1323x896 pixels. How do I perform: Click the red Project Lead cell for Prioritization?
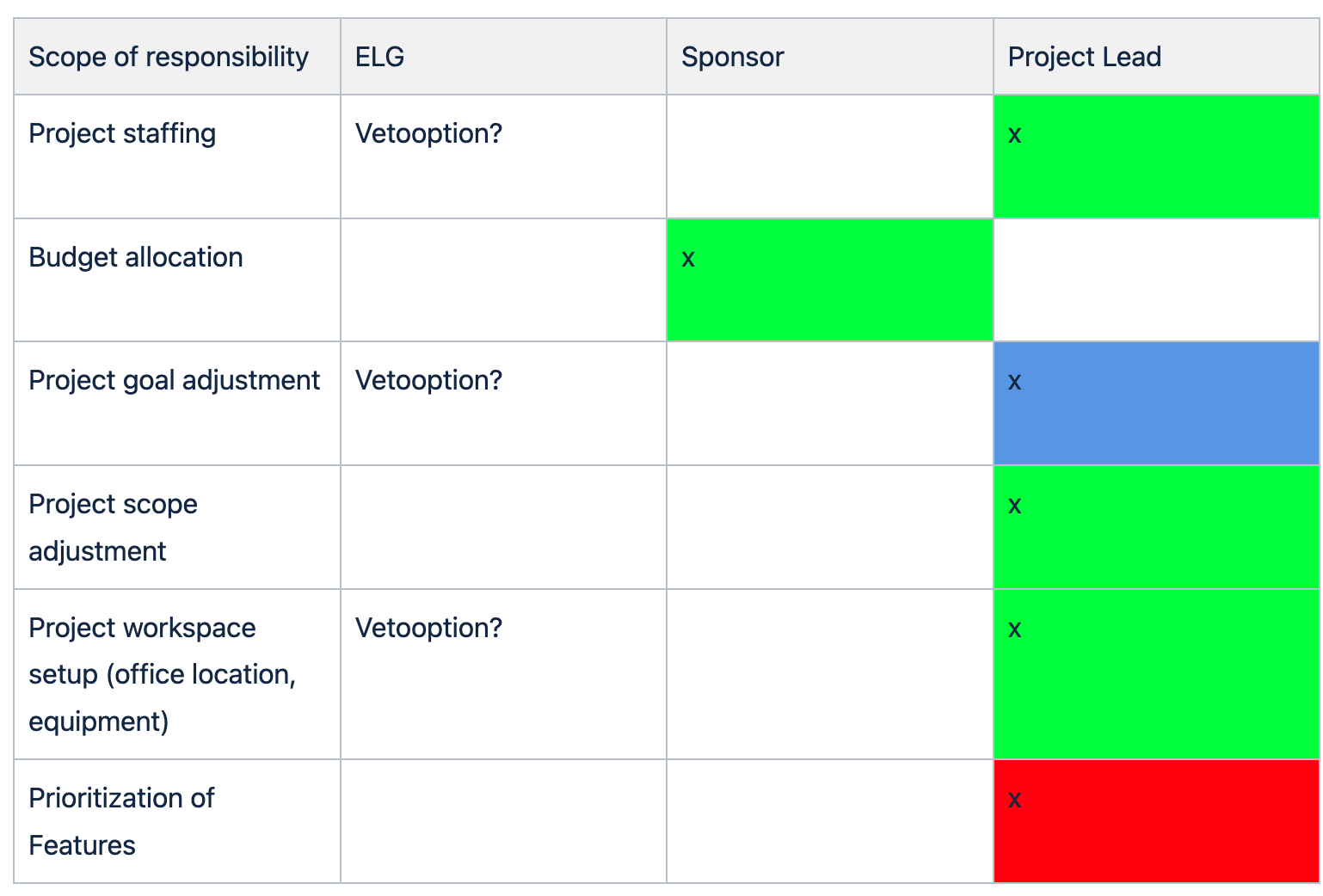pos(1155,821)
